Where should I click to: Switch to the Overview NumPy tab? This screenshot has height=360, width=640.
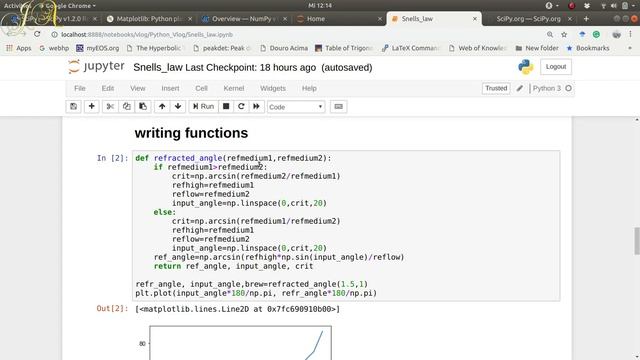pos(244,19)
